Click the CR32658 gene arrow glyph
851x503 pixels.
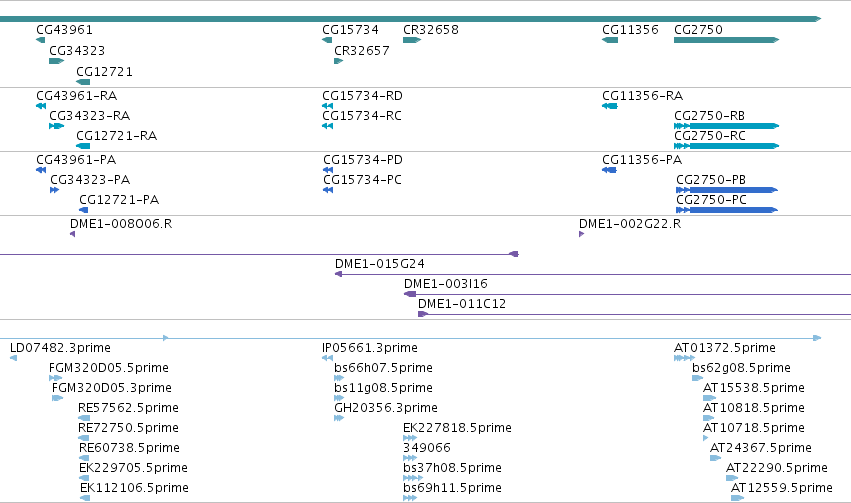point(412,40)
